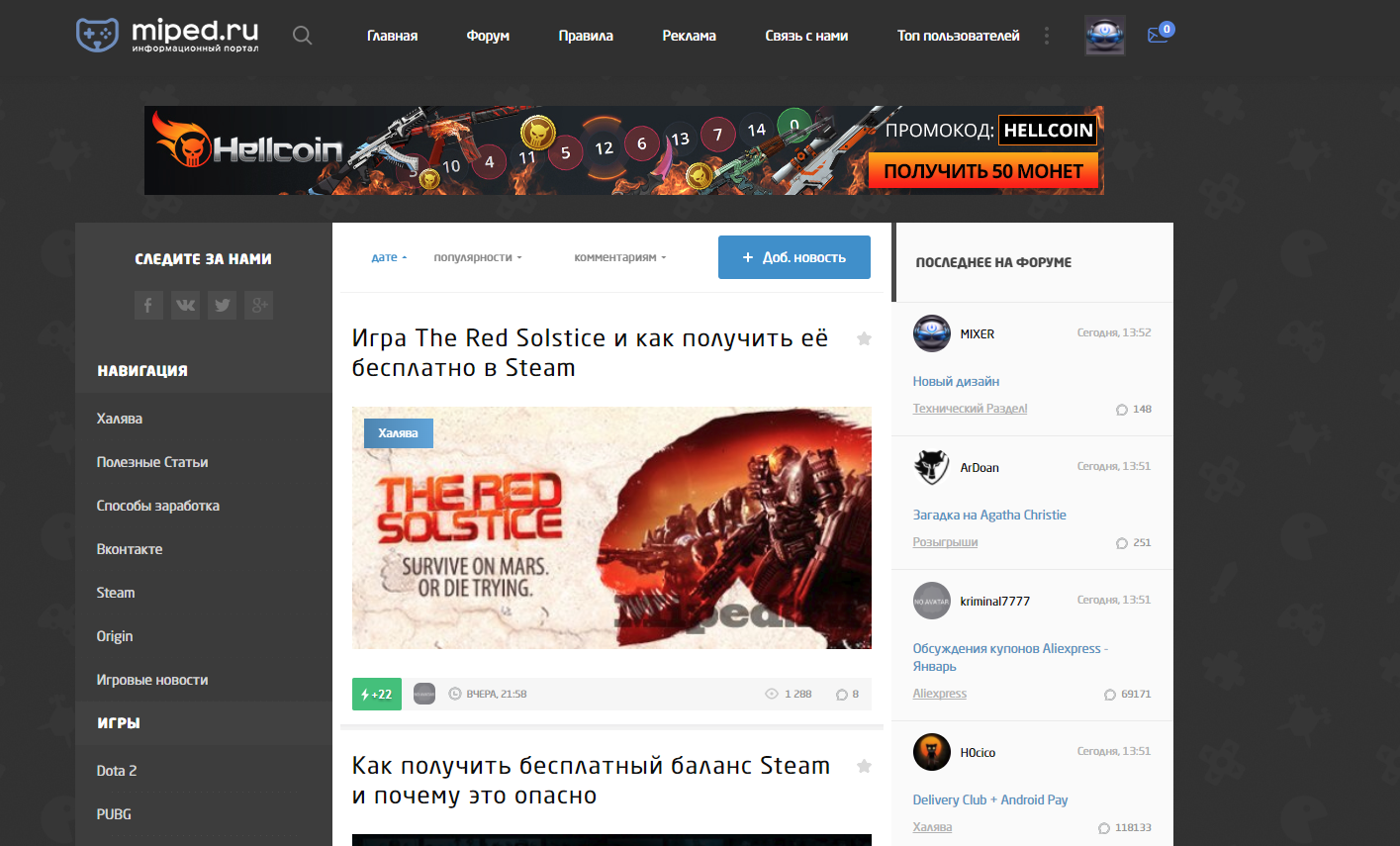Open the Реклама page
The image size is (1400, 846).
click(690, 36)
